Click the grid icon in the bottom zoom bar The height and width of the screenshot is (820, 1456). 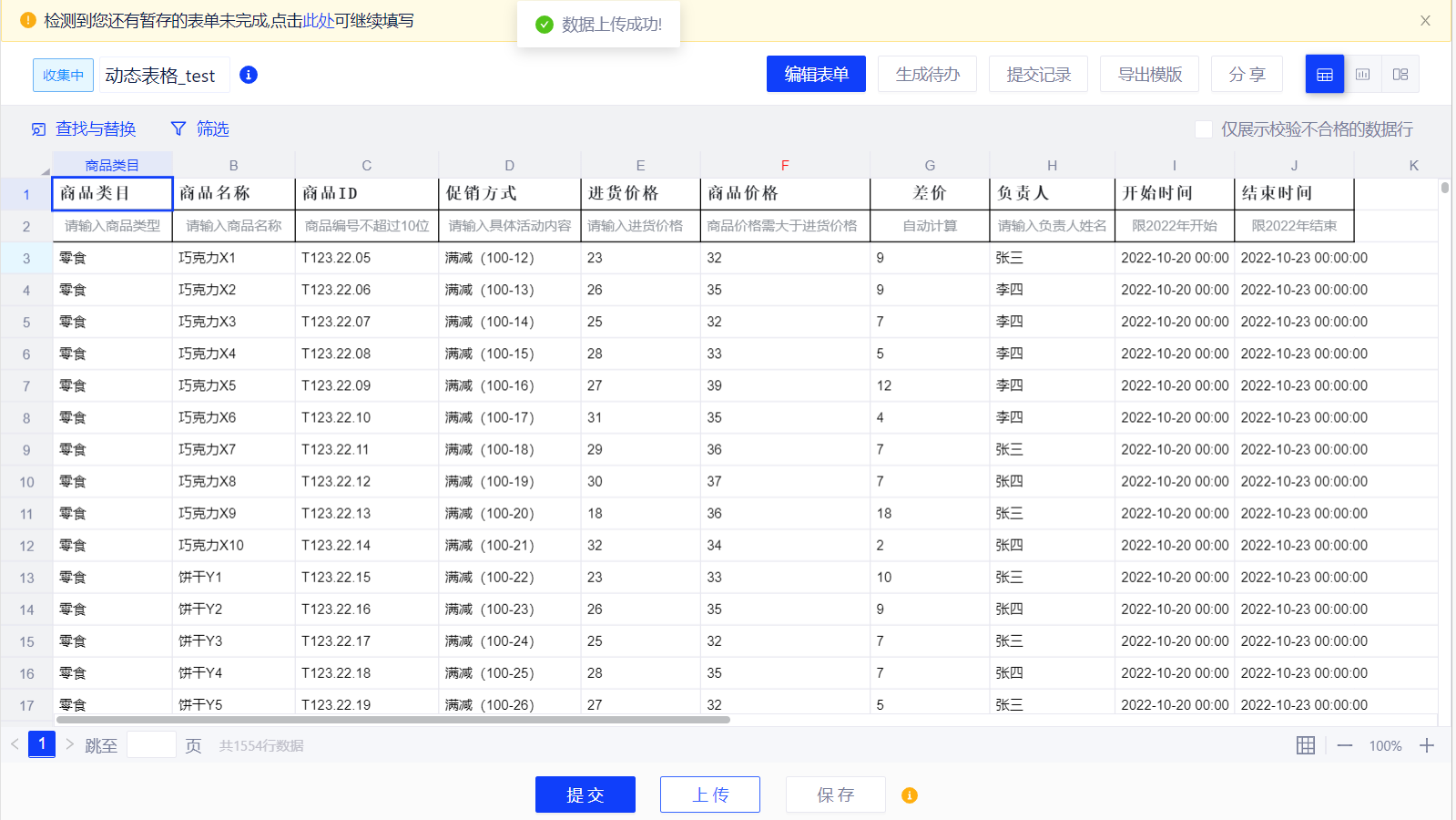click(x=1305, y=745)
